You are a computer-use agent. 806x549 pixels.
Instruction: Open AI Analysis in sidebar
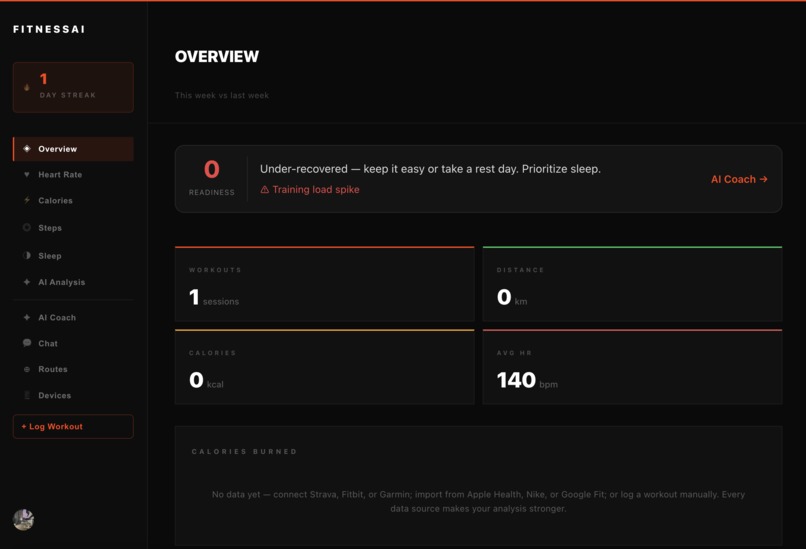[x=73, y=282]
